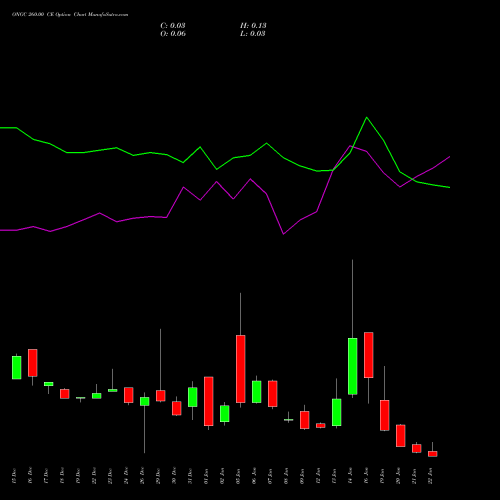Select the red candlestick for 16 Jan
500x500 pixels.
pos(369,355)
